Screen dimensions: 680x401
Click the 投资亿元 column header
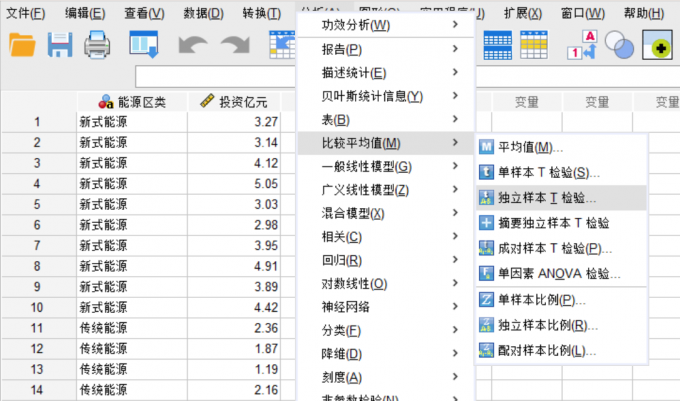[x=234, y=101]
